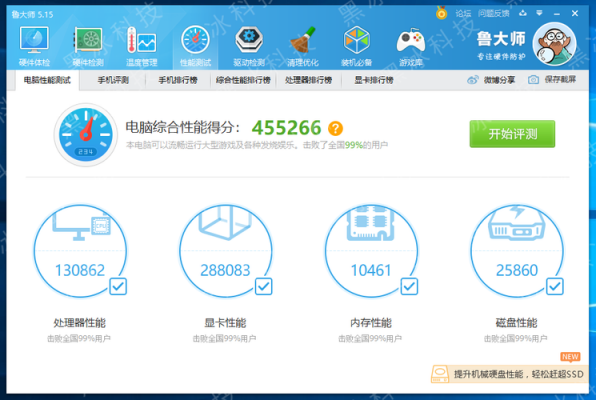Click 磁盘性能 label
The height and width of the screenshot is (400, 596).
click(517, 323)
